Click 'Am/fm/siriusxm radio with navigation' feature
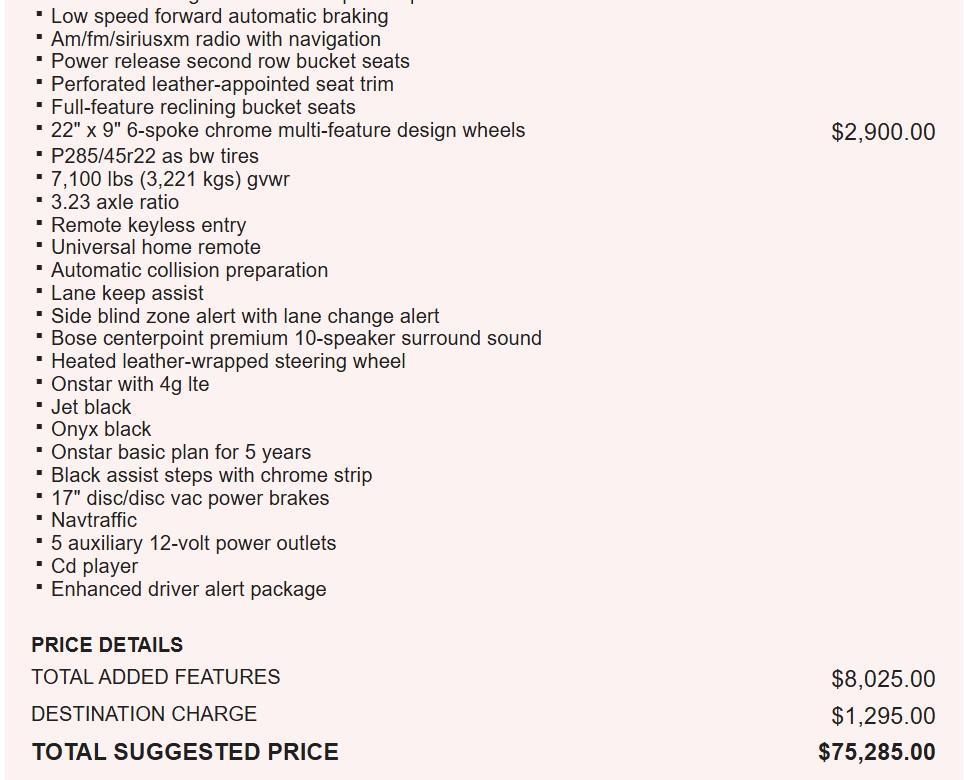This screenshot has height=780, width=964. pyautogui.click(x=215, y=39)
